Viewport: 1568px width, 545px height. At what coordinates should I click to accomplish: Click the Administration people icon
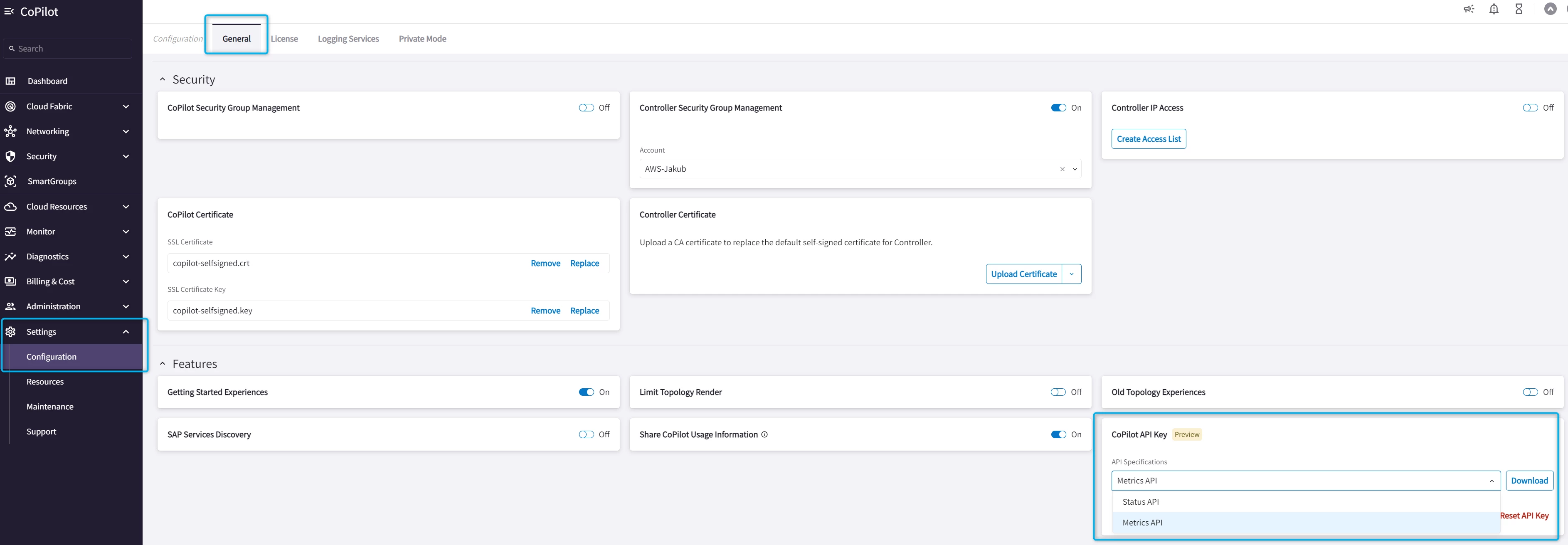10,306
